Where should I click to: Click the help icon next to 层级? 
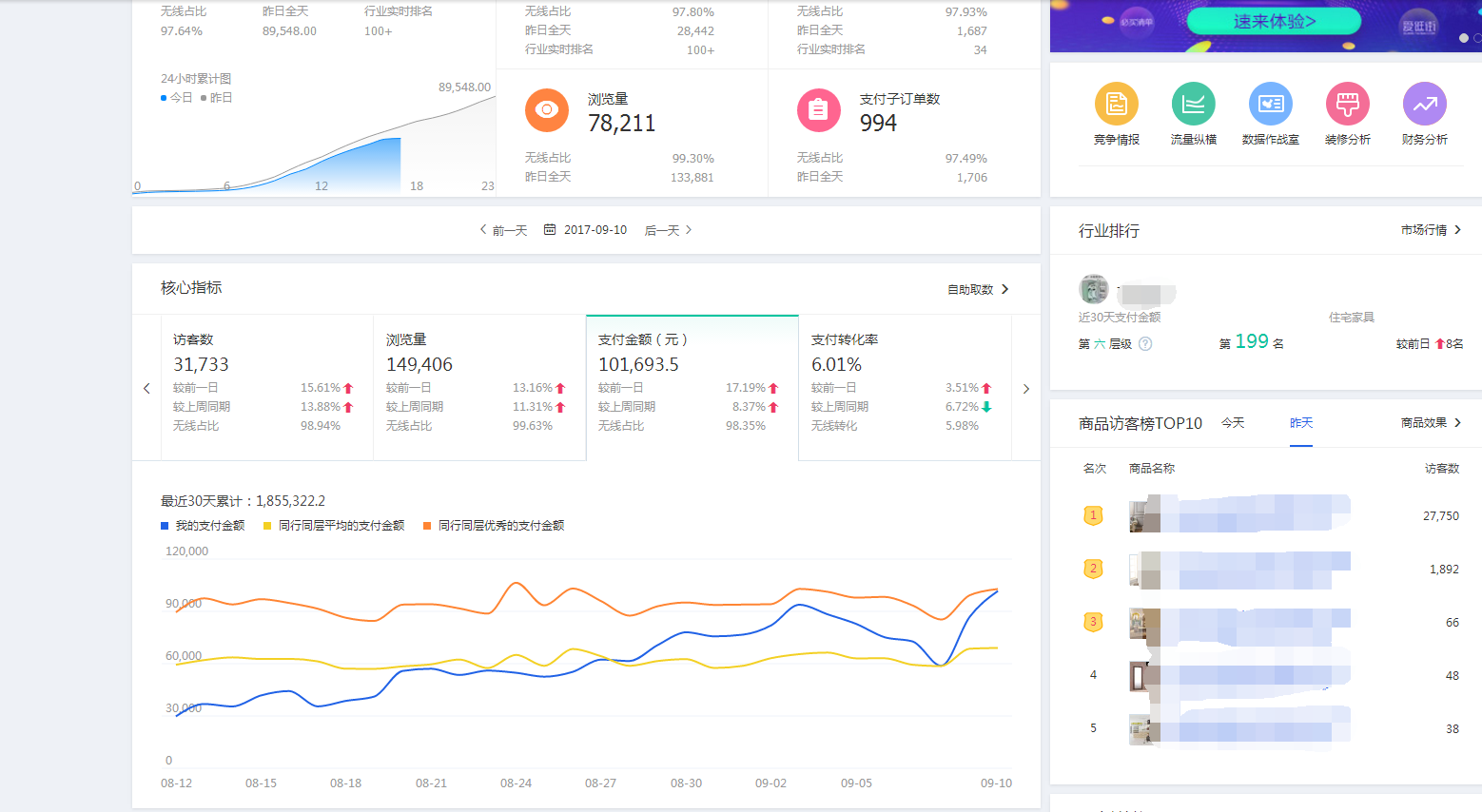coord(1145,344)
